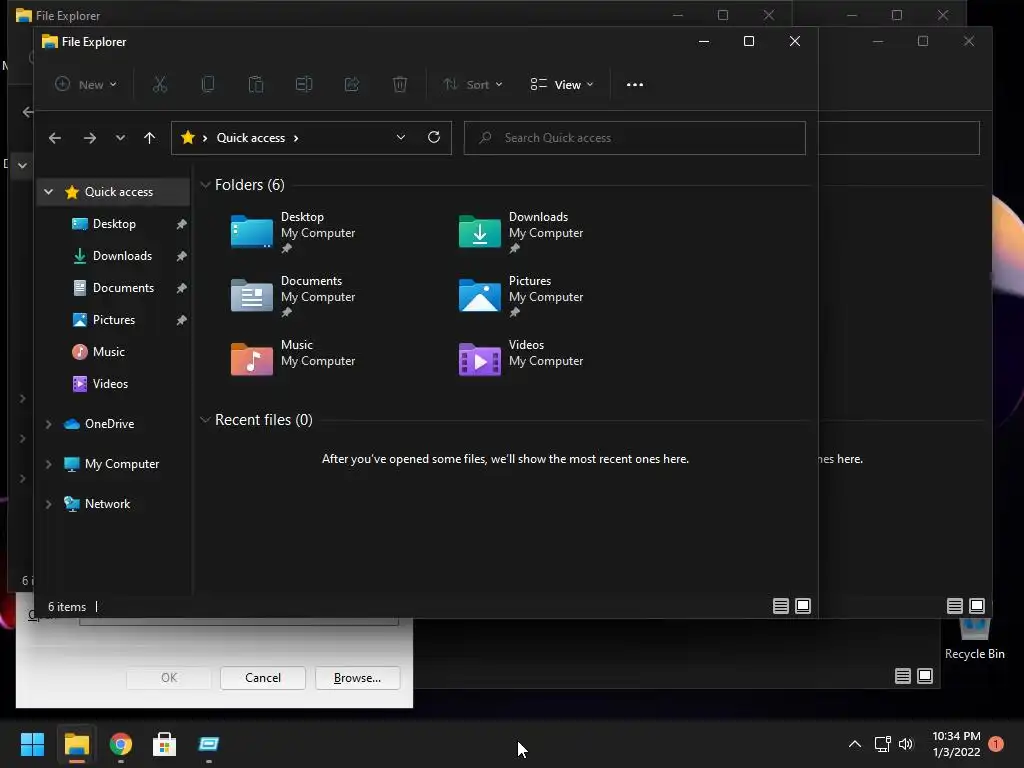Select My Computer in navigation pane
The height and width of the screenshot is (768, 1024).
[x=121, y=464]
